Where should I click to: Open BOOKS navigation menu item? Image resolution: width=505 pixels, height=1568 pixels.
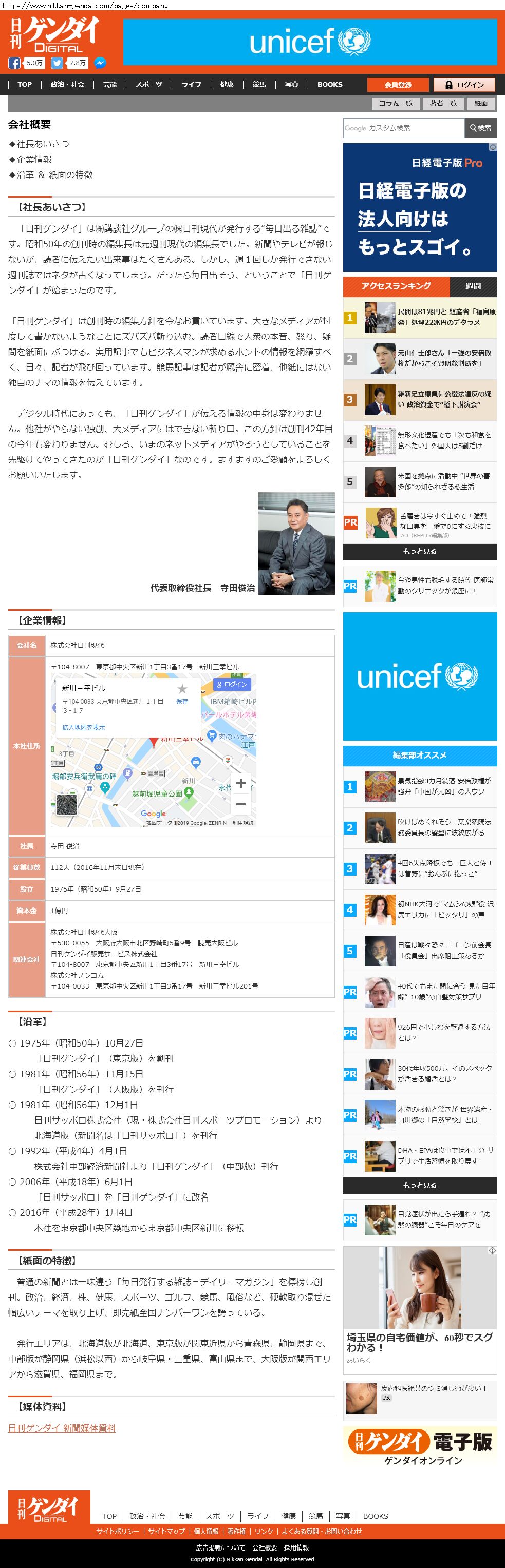coord(330,85)
